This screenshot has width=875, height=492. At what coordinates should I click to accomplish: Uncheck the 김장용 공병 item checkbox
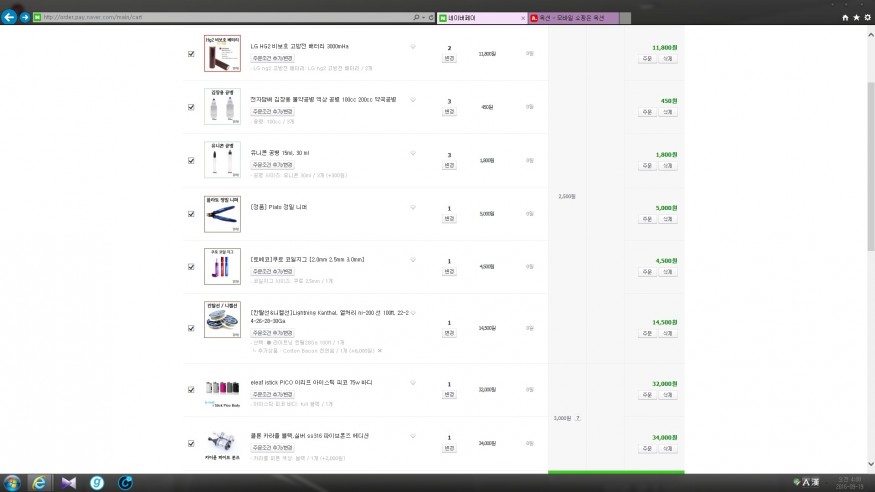coord(191,107)
